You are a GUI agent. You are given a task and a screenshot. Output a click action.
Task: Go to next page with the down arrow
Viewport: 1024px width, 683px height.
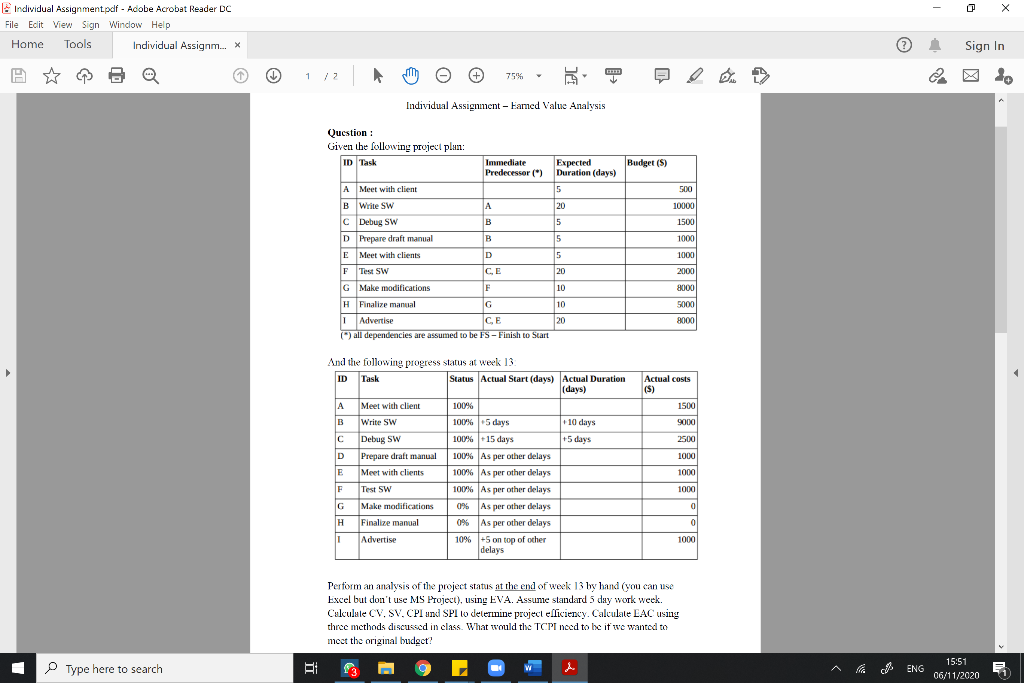273,75
